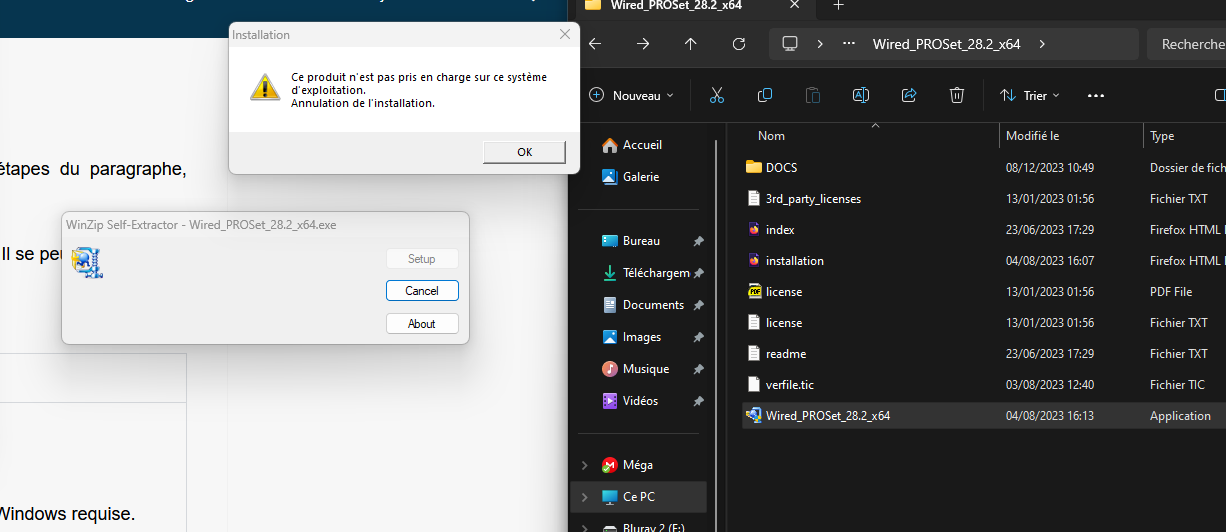Go up one folder level in Explorer
The height and width of the screenshot is (532, 1226).
[x=691, y=44]
